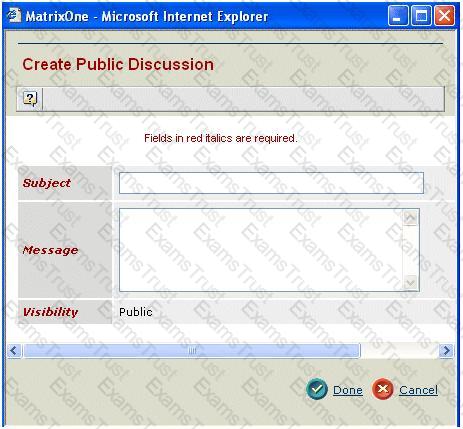The image size is (463, 429).
Task: Click the Done link
Action: pos(348,390)
